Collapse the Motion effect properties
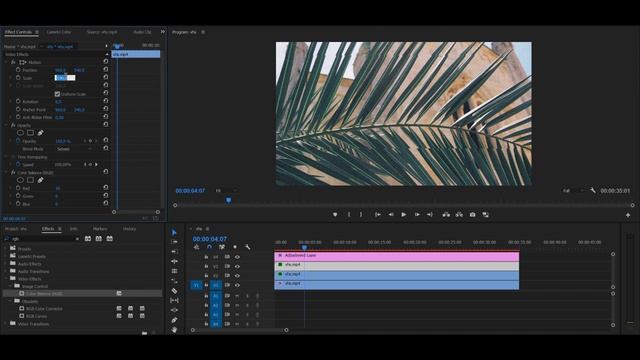This screenshot has height=360, width=640. (x=6, y=62)
